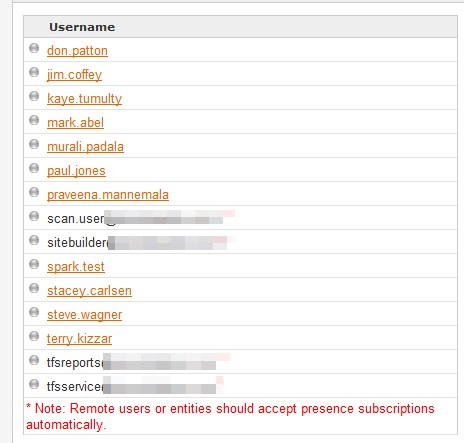Open the steve.wagner link
The image size is (464, 443).
point(85,315)
